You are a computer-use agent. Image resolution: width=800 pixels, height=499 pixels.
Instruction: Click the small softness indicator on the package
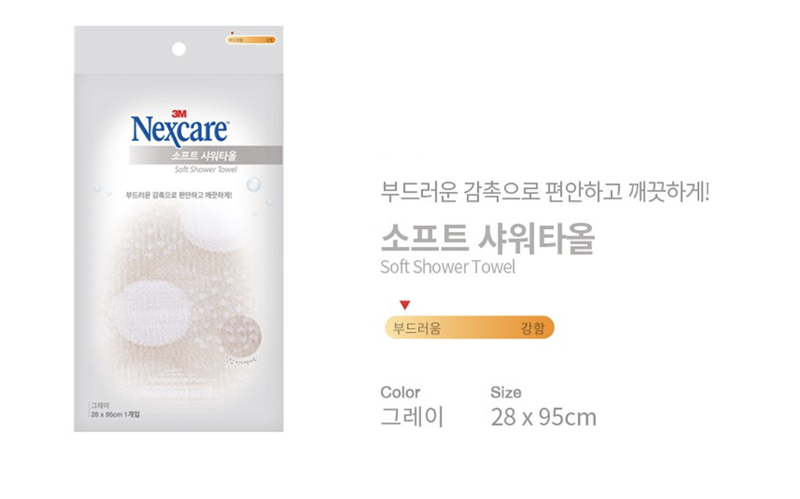[x=251, y=39]
